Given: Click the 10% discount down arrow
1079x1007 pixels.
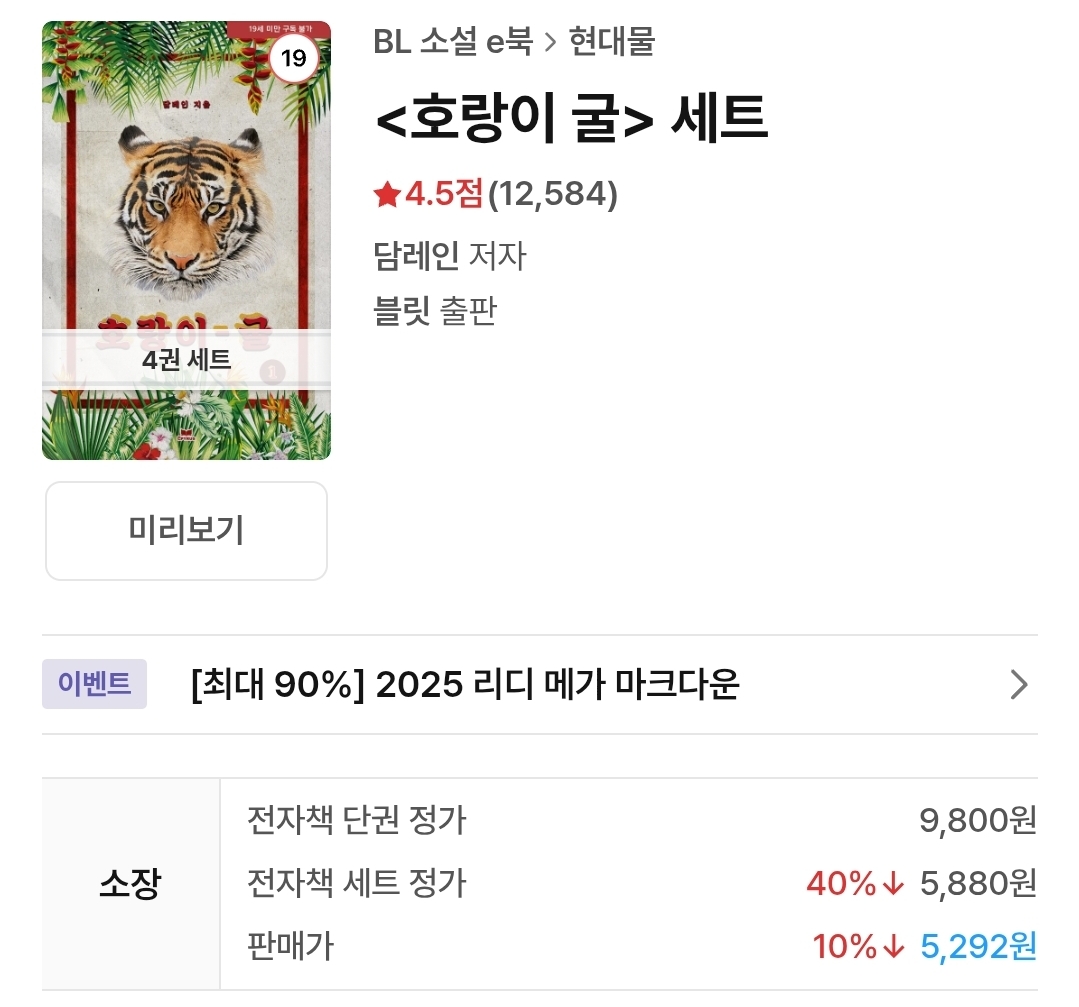Looking at the screenshot, I should coord(894,946).
